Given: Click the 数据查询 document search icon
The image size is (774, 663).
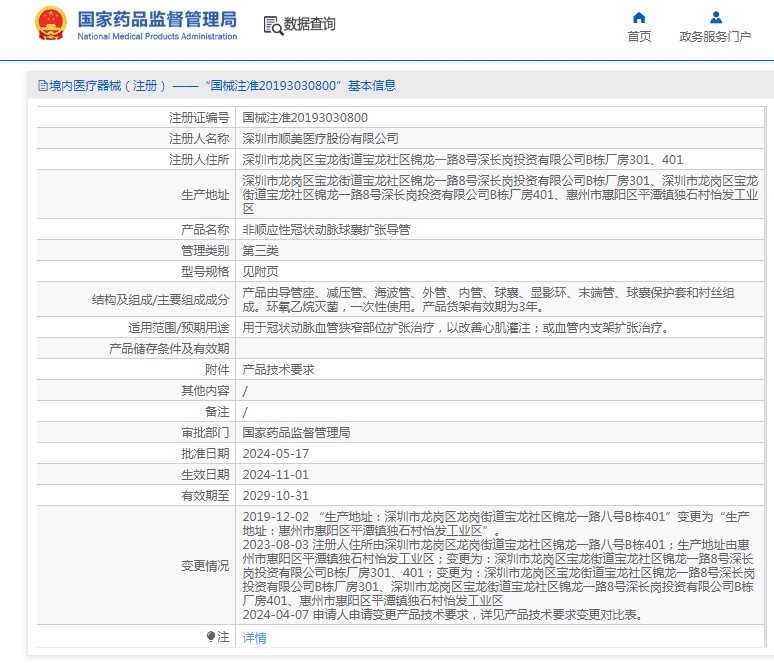Looking at the screenshot, I should [271, 25].
